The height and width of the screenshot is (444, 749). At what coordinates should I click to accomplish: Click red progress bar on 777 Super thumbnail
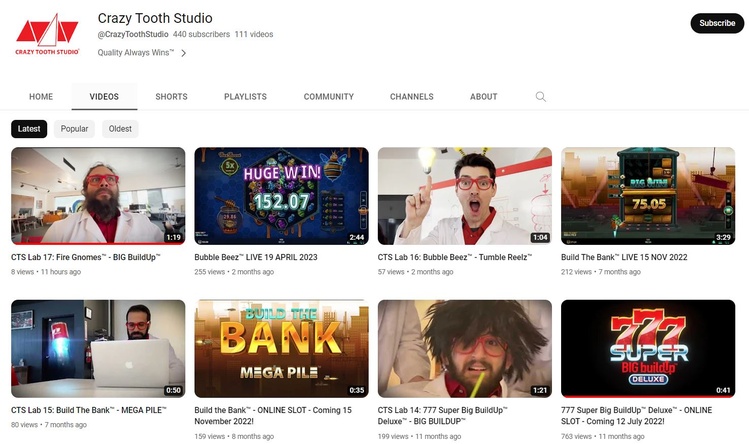[648, 396]
